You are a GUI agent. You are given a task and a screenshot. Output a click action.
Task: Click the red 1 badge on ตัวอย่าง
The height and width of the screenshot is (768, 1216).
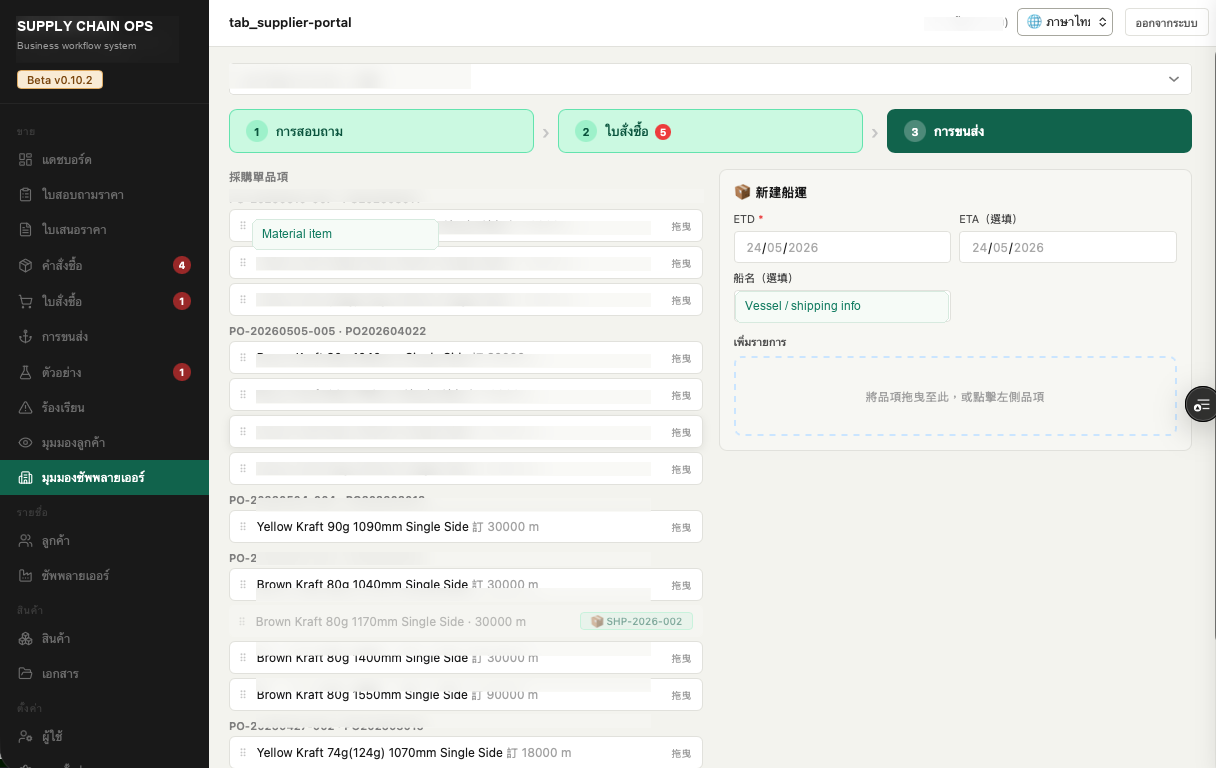pyautogui.click(x=181, y=372)
